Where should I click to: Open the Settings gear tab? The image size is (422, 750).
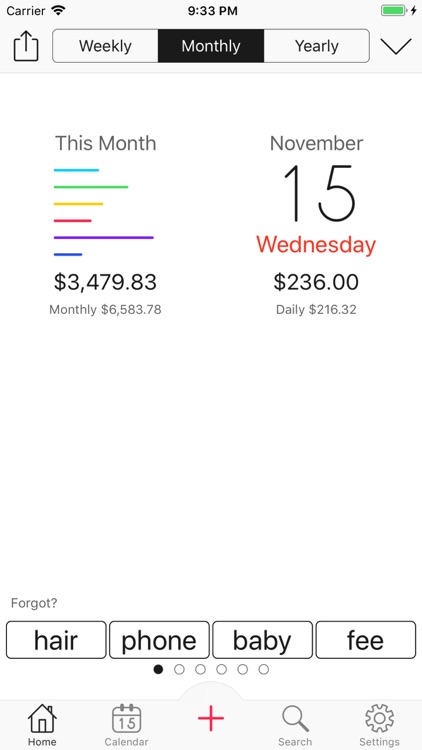click(x=379, y=718)
